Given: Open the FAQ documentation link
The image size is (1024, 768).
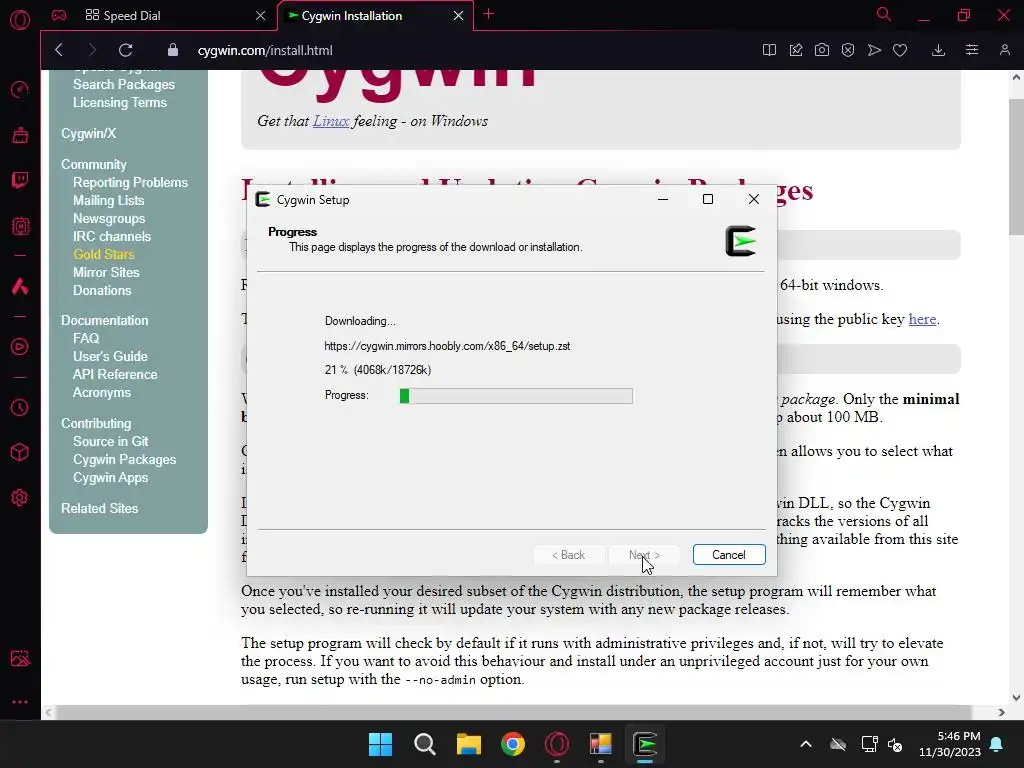Looking at the screenshot, I should coord(86,338).
